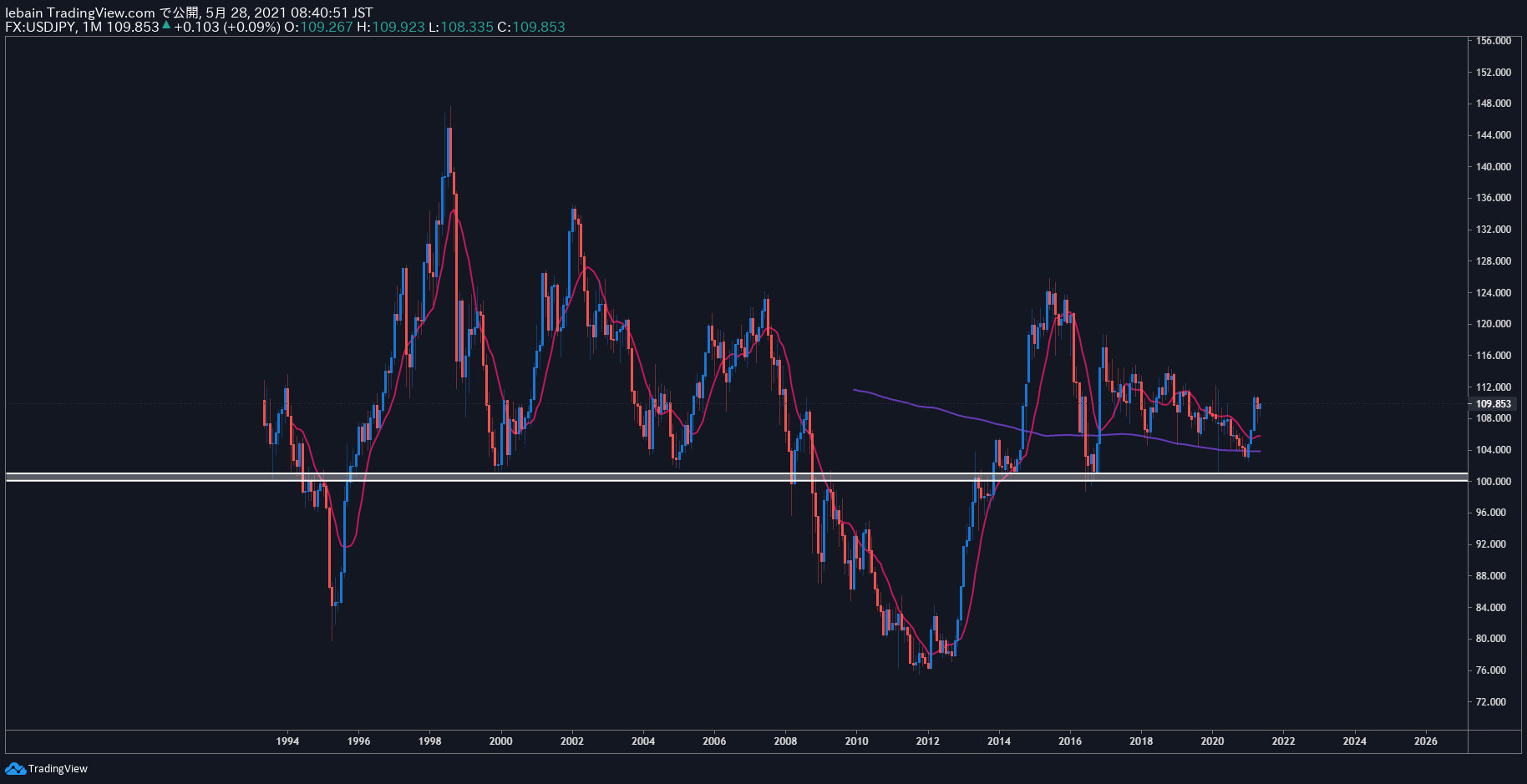Click the change value +0.103 (+0.09%)

tap(227, 27)
